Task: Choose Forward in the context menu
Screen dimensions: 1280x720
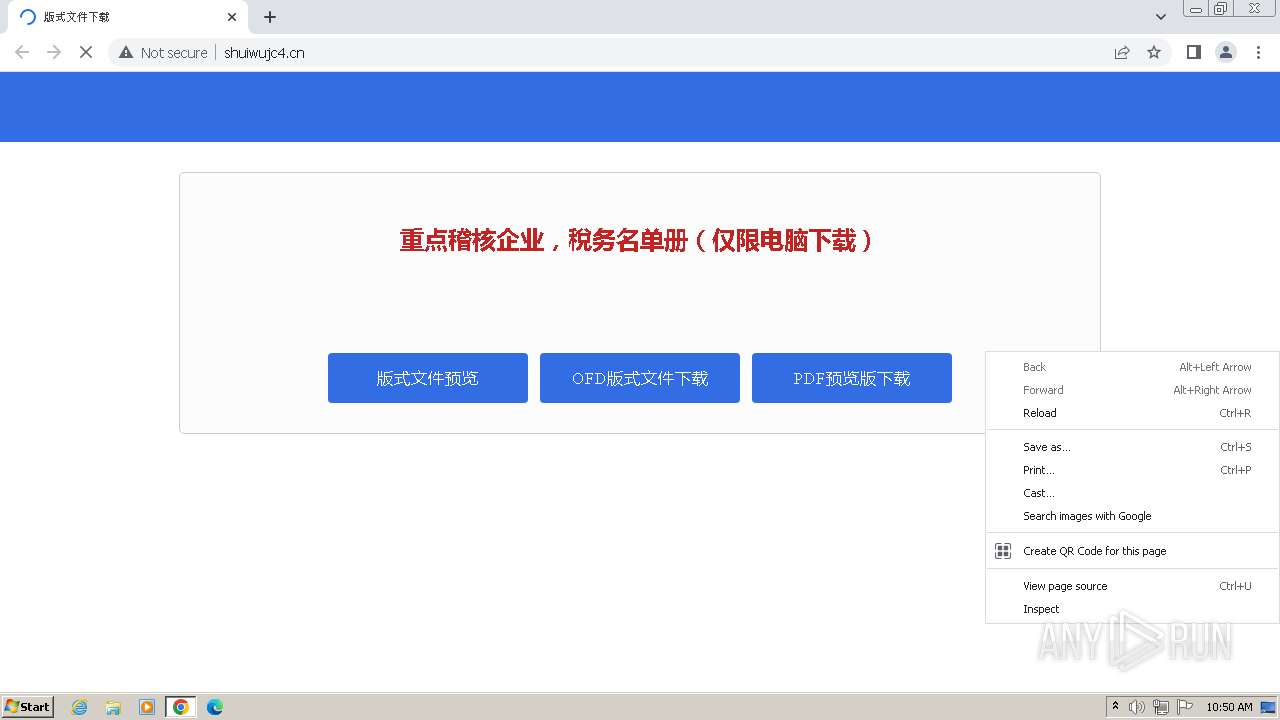Action: (1132, 390)
